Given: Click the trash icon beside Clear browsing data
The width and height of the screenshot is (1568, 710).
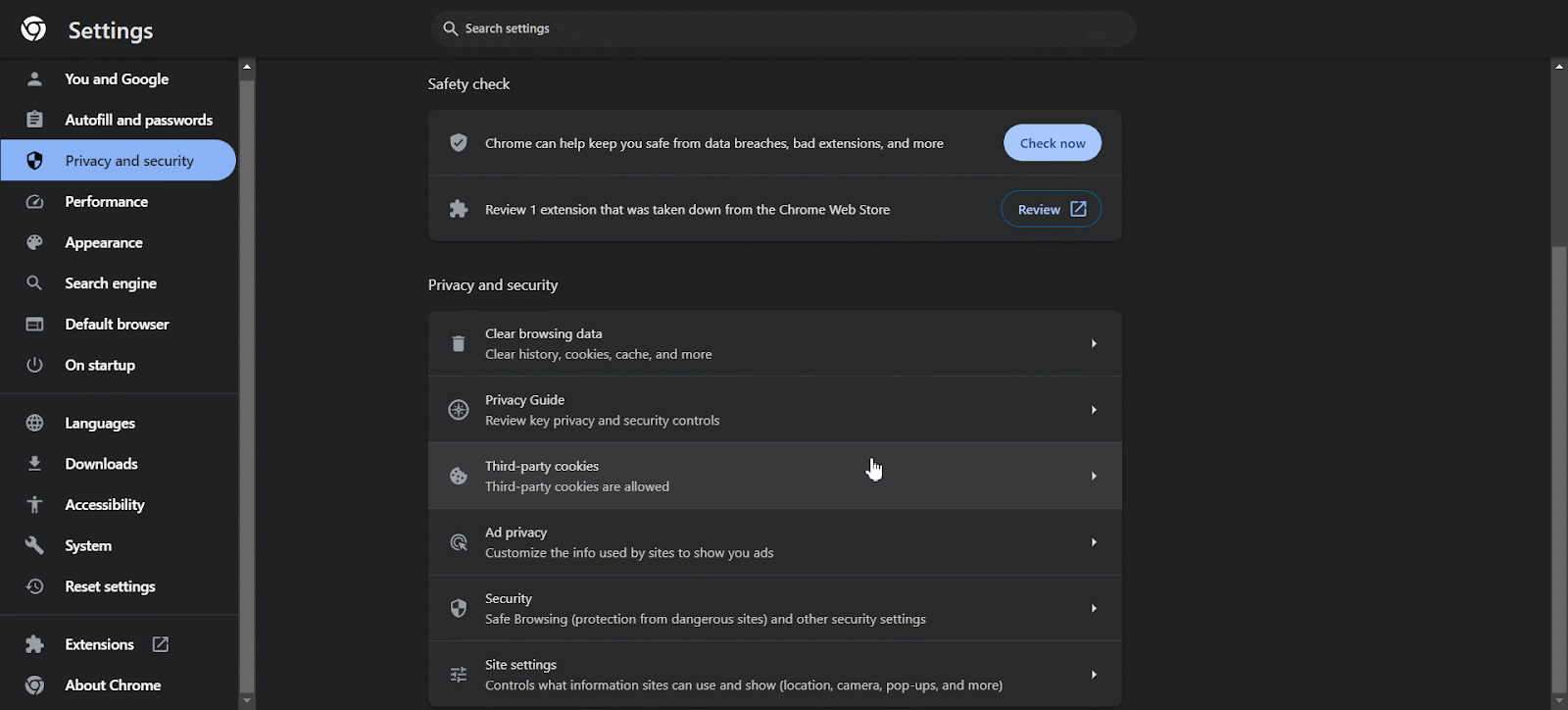Looking at the screenshot, I should tap(458, 343).
